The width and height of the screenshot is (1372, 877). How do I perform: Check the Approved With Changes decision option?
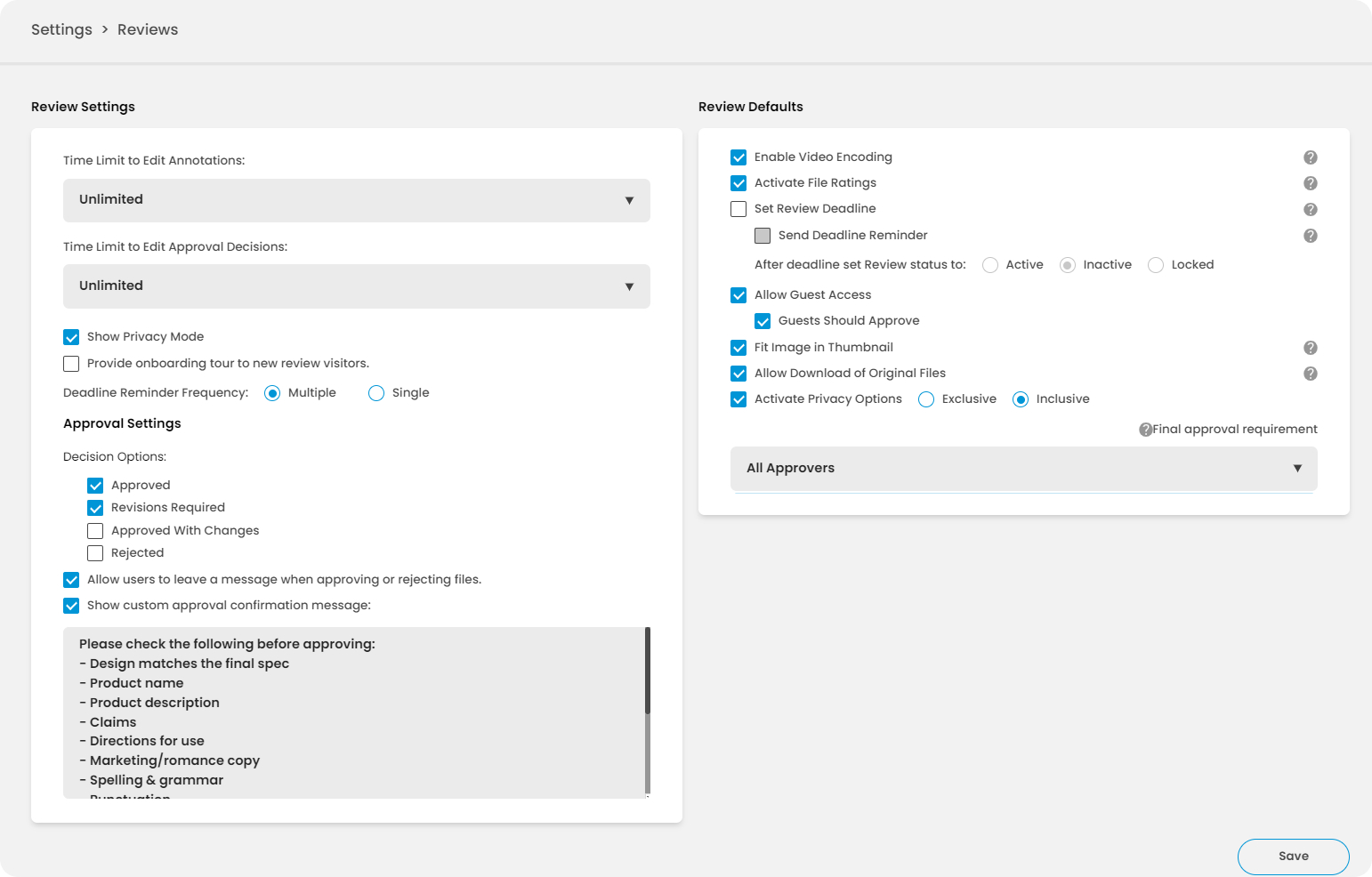coord(95,531)
